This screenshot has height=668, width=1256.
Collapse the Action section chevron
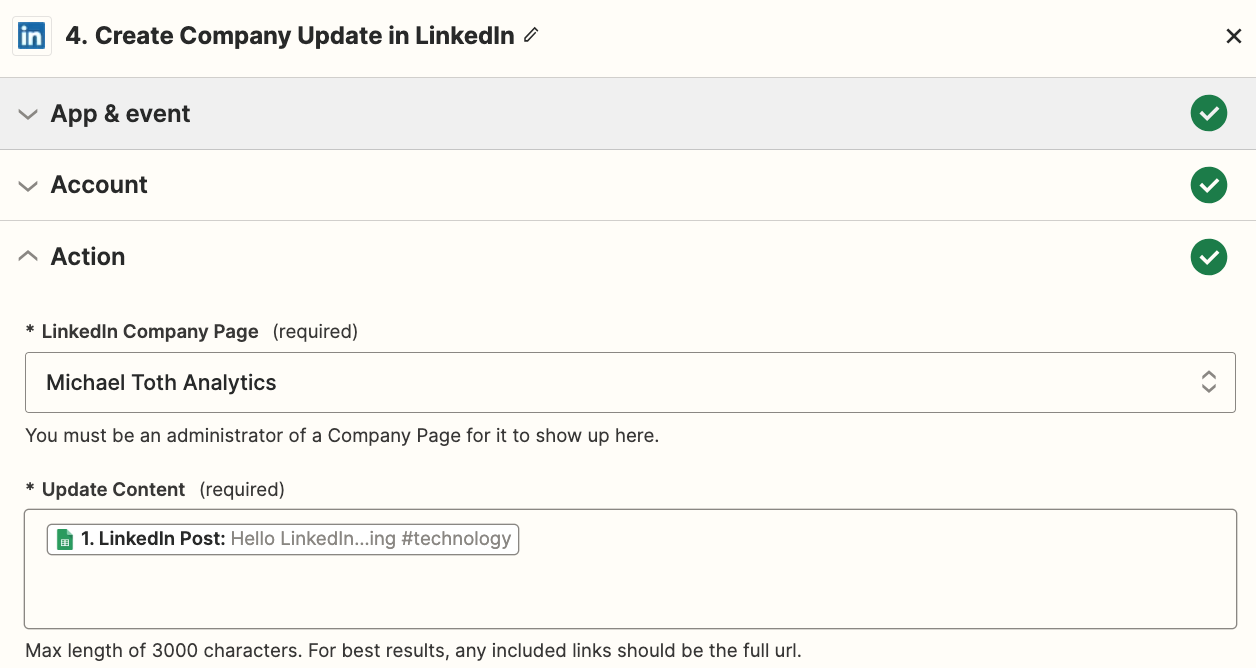[x=29, y=257]
